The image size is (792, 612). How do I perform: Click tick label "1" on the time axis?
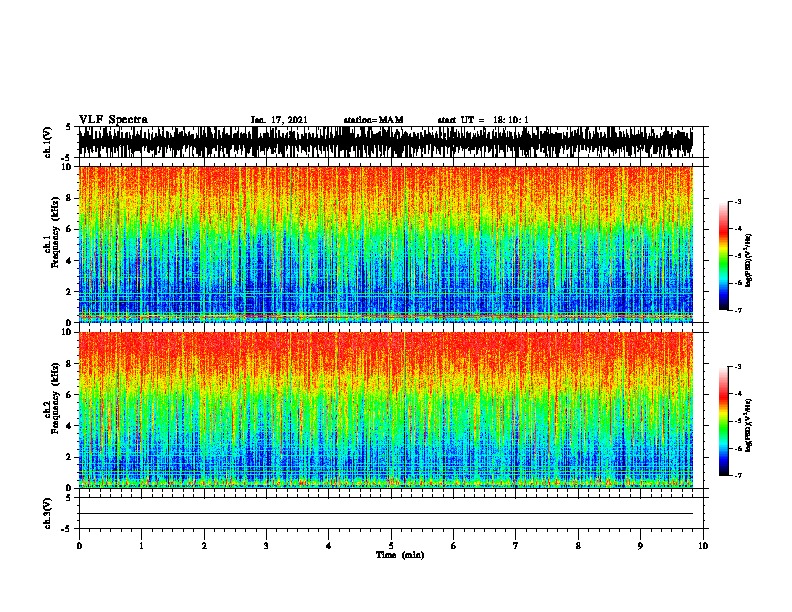[x=141, y=546]
